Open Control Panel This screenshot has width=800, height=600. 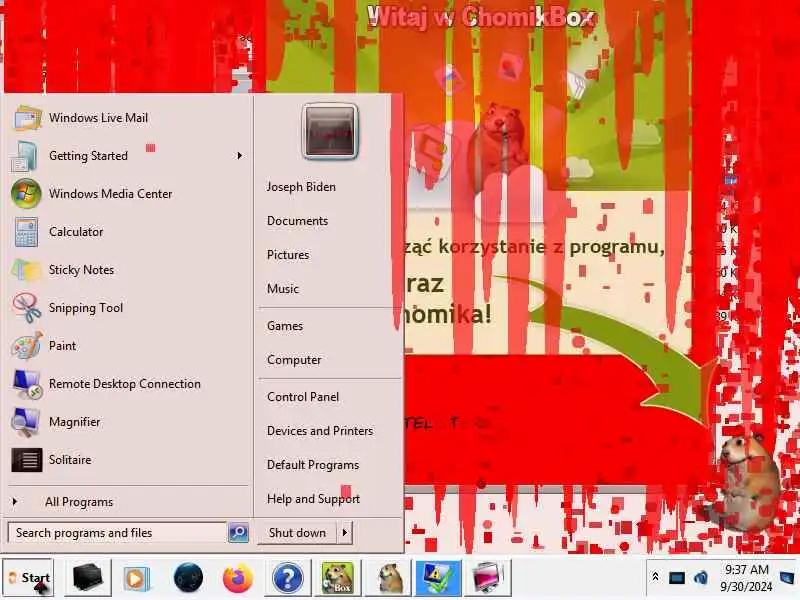coord(303,397)
